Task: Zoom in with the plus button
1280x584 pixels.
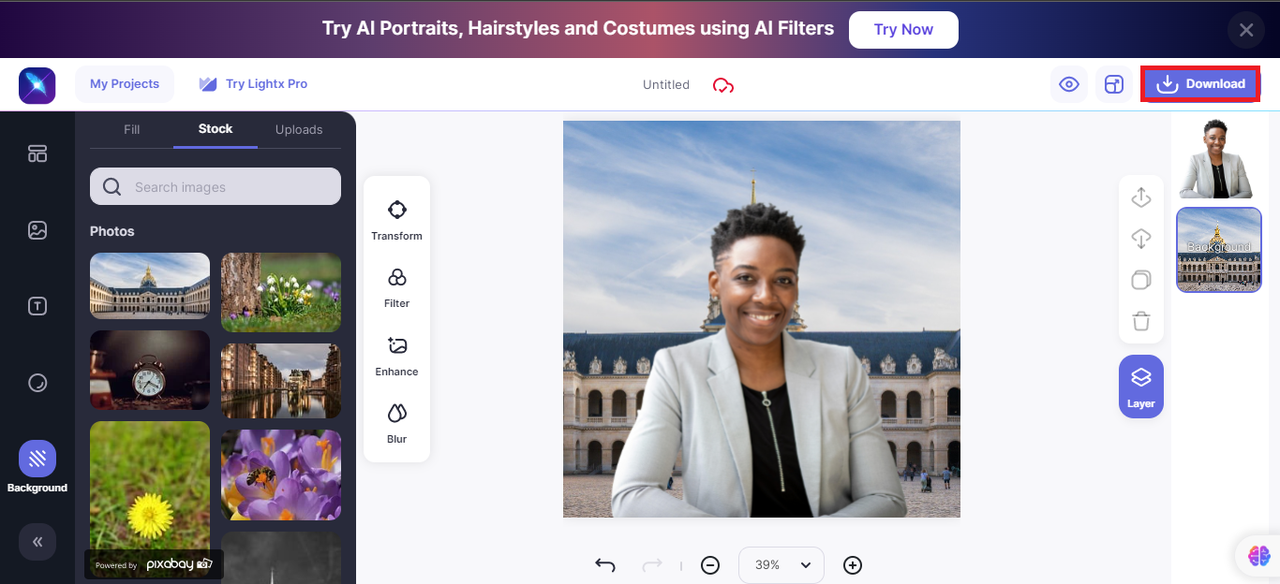Action: tap(852, 565)
